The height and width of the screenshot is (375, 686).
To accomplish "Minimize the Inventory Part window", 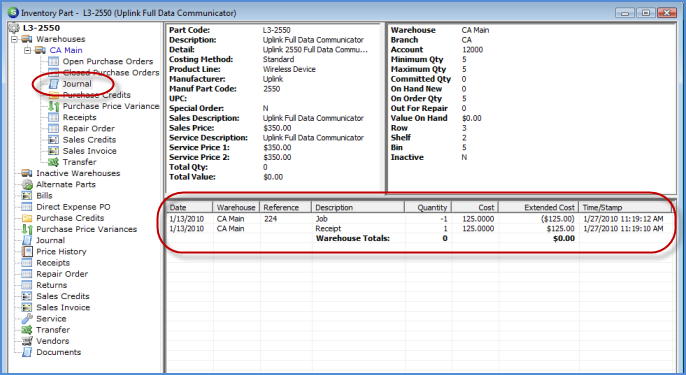I will coord(625,13).
